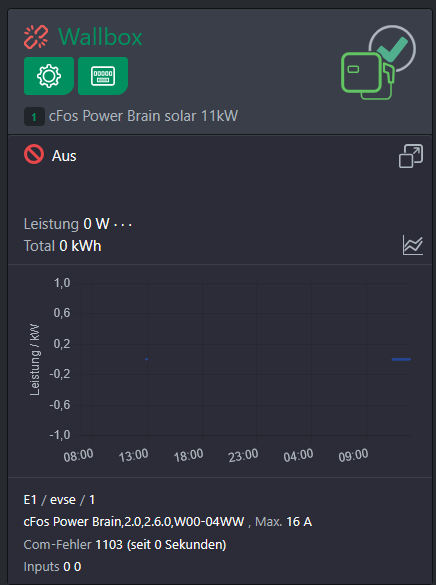Click the 13:00 time axis label
Image resolution: width=436 pixels, height=585 pixels.
[134, 456]
